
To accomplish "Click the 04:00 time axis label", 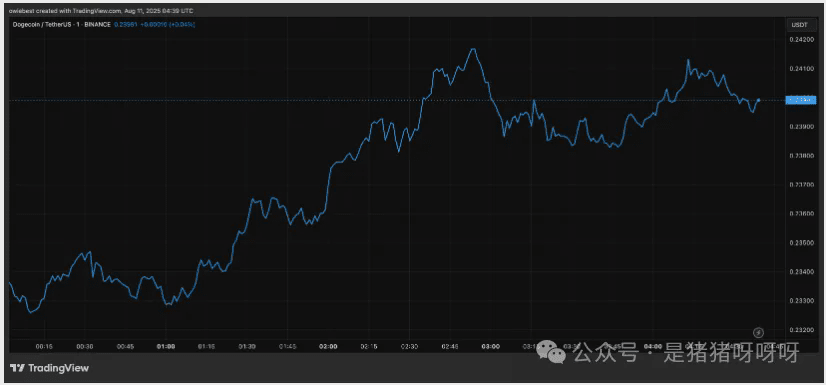I will pos(653,347).
